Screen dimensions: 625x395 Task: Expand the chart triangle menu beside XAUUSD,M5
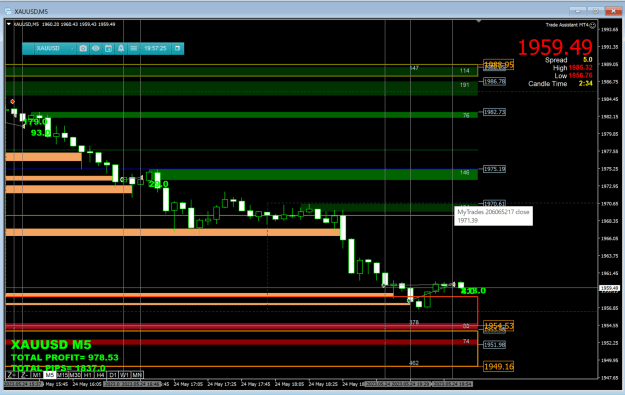[x=9, y=24]
